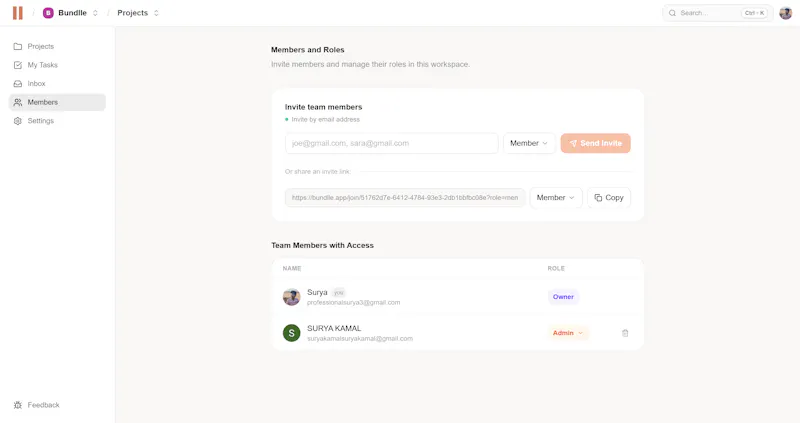Click the Feedback bug icon
Image resolution: width=800 pixels, height=423 pixels.
(18, 405)
